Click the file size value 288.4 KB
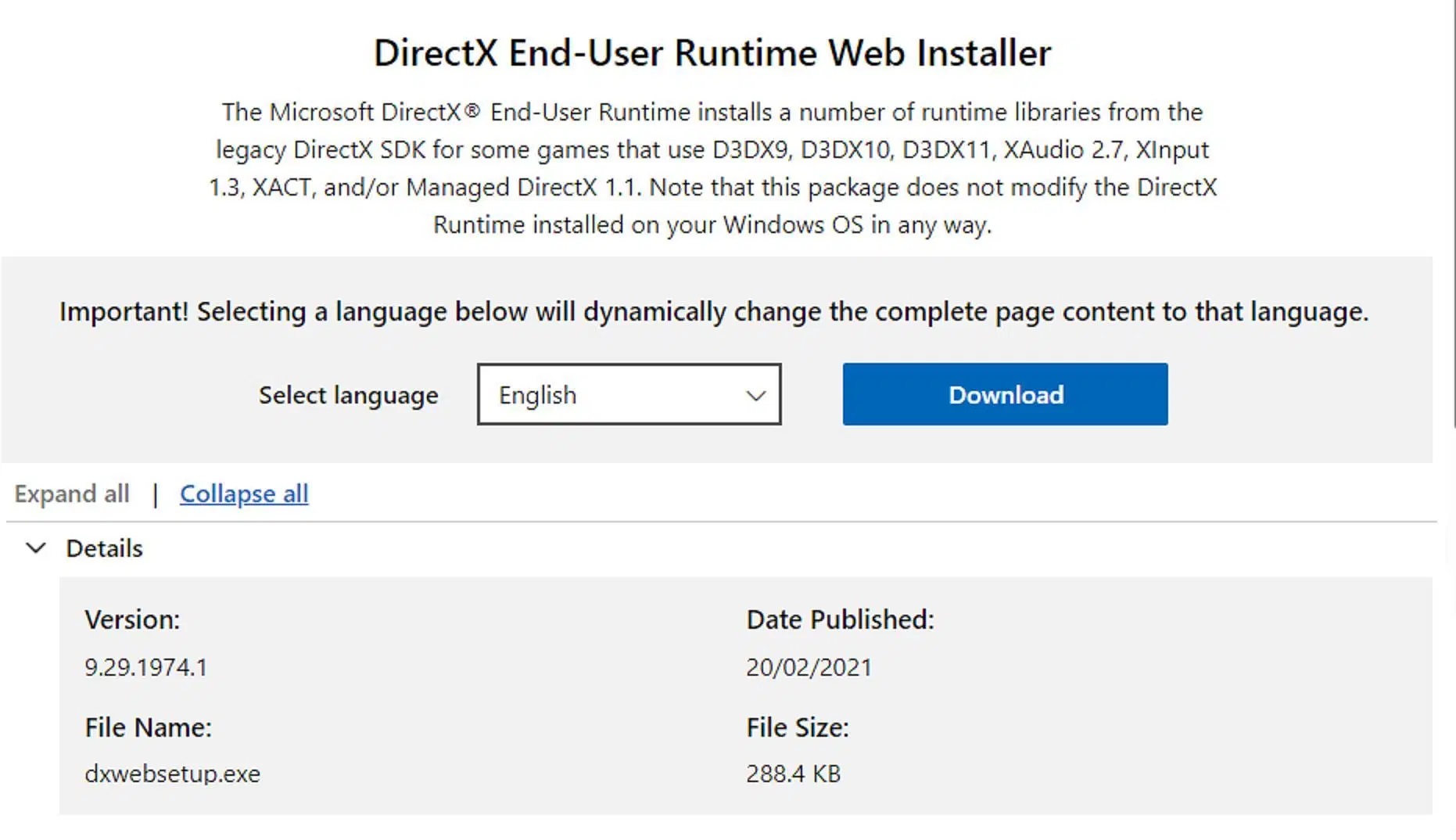 tap(793, 774)
